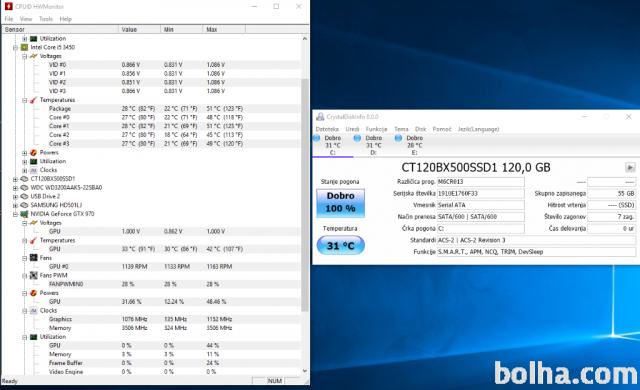Click the NVIDIA GeForce GTX 970 GPU icon
The image size is (640, 390).
pos(24,214)
